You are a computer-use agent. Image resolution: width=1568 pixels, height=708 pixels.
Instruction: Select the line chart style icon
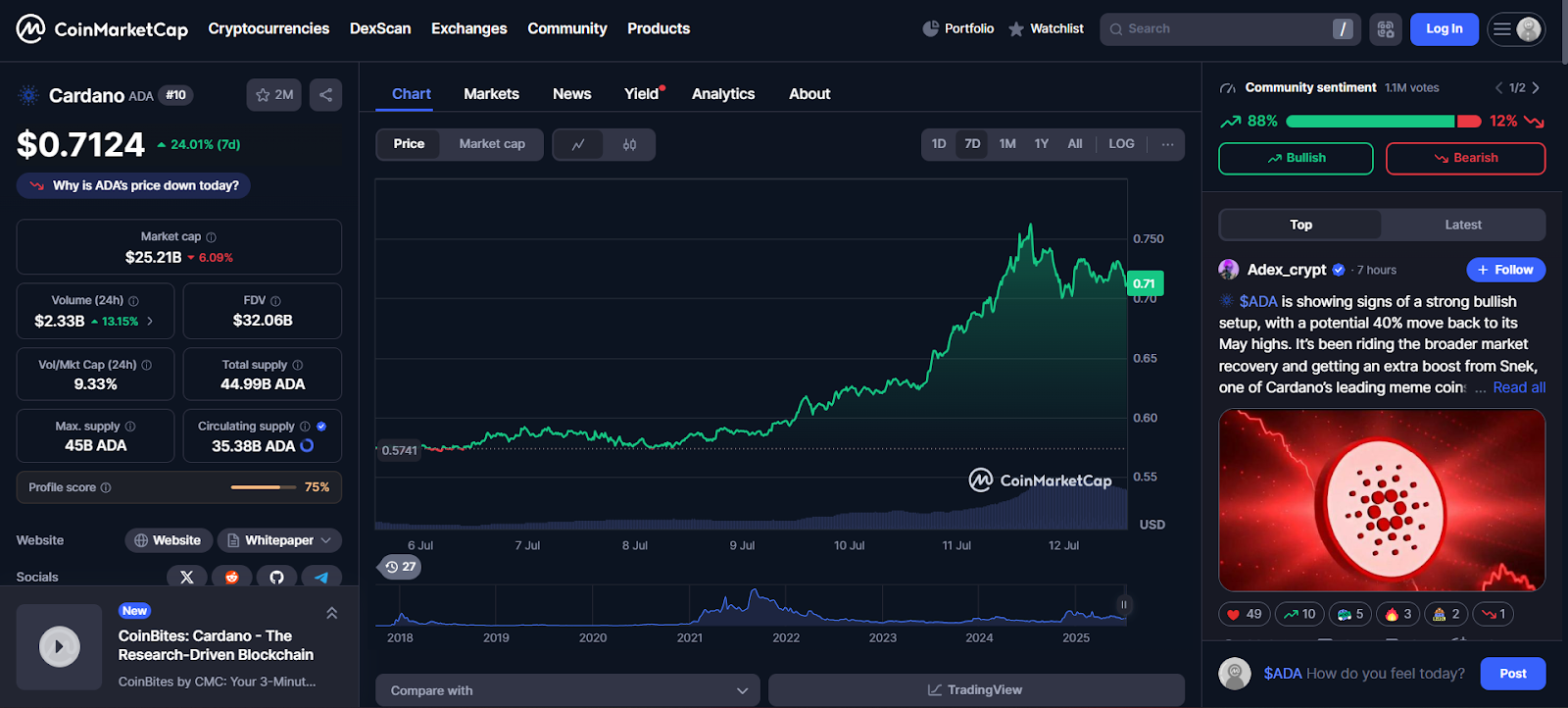click(578, 144)
